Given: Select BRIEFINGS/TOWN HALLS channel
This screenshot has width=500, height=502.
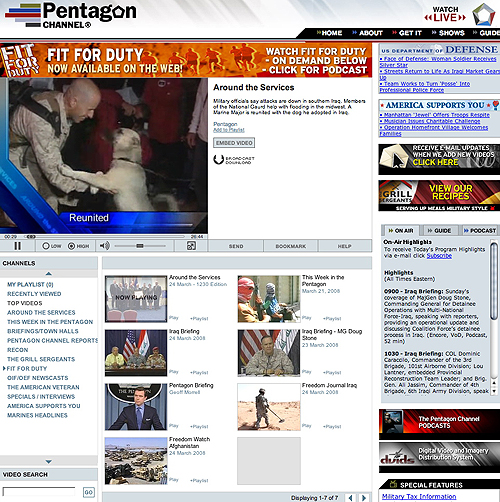Looking at the screenshot, I should [x=43, y=331].
